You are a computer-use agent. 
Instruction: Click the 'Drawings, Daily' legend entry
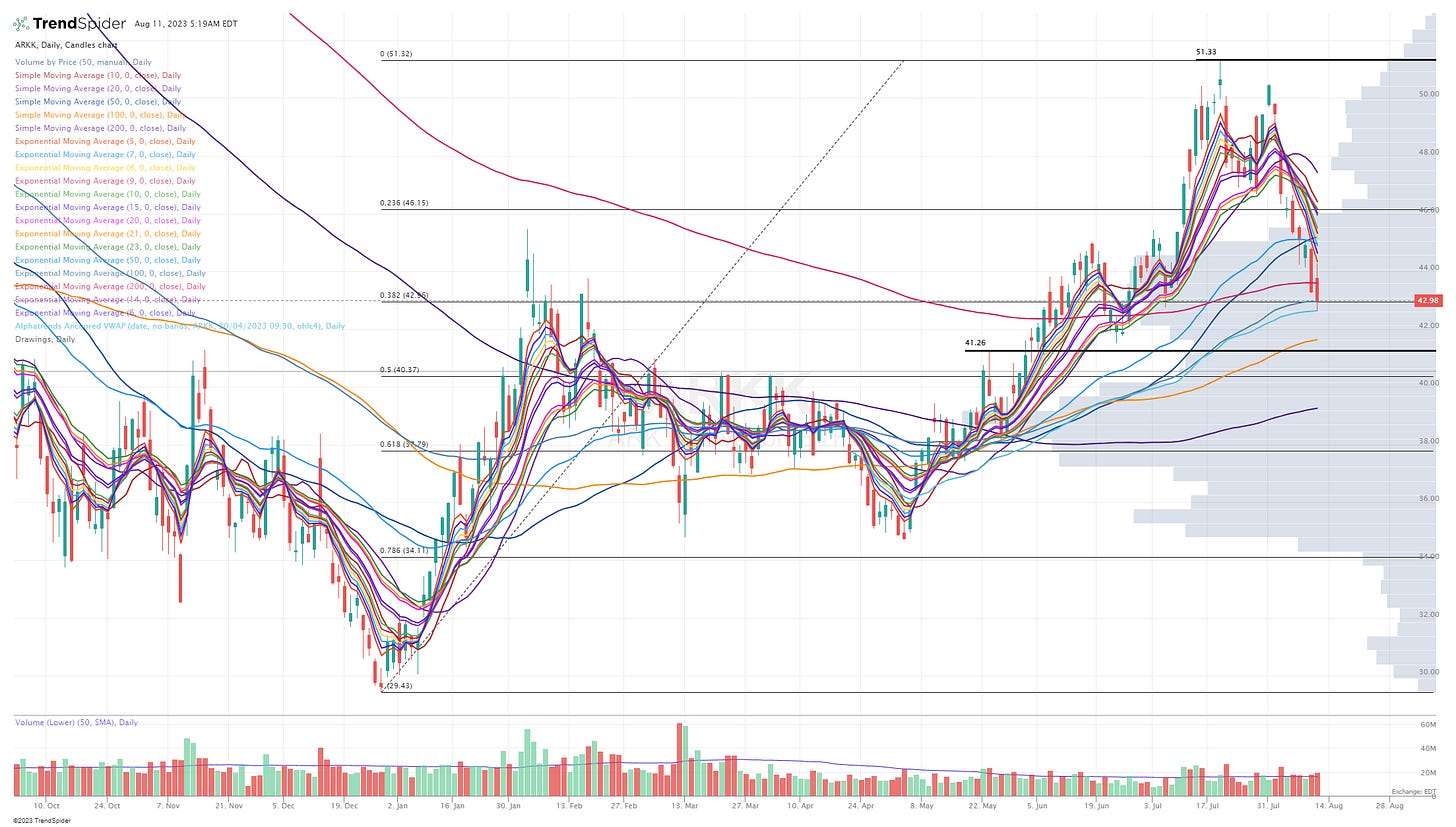[44, 339]
